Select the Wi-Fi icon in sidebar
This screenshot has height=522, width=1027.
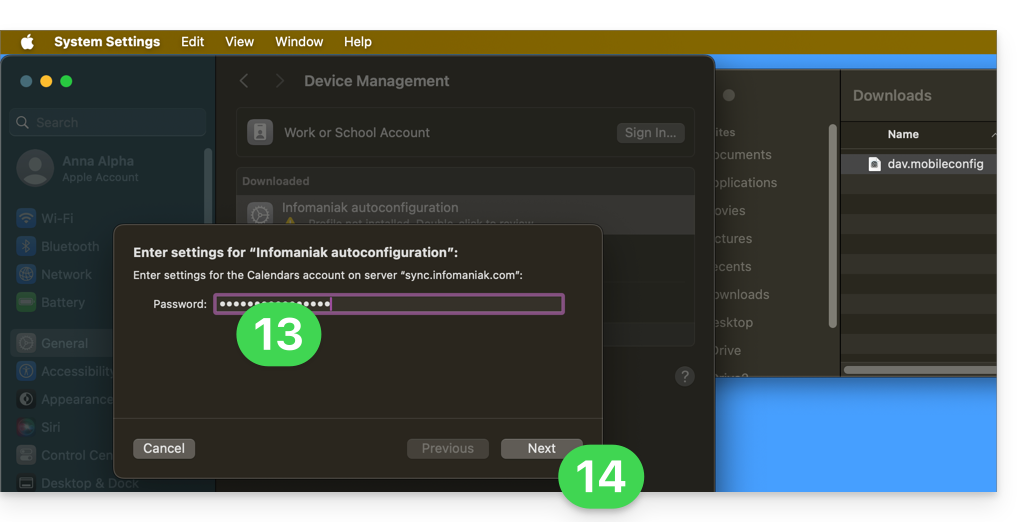[26, 218]
